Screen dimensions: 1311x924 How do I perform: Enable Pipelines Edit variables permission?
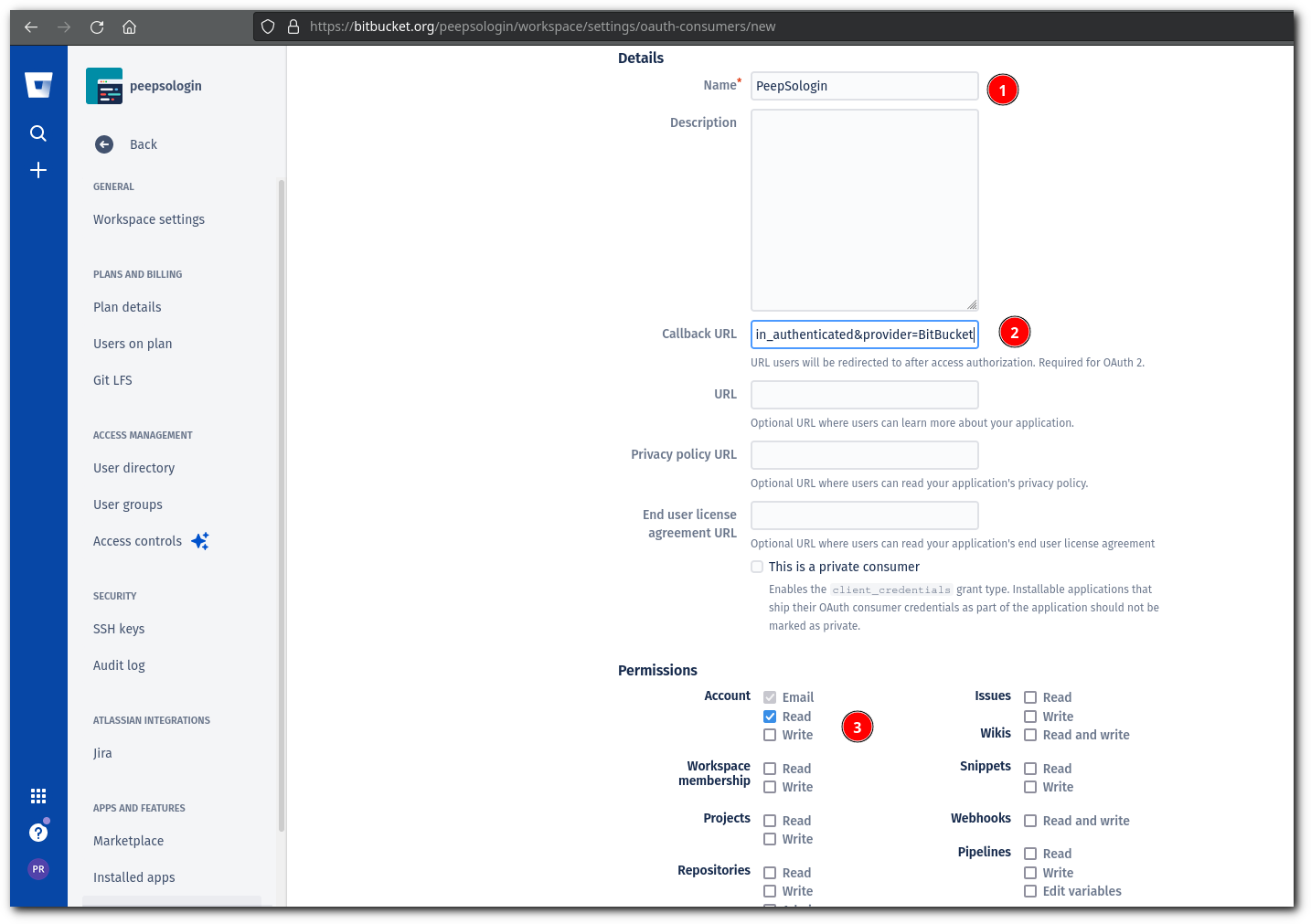point(1030,891)
